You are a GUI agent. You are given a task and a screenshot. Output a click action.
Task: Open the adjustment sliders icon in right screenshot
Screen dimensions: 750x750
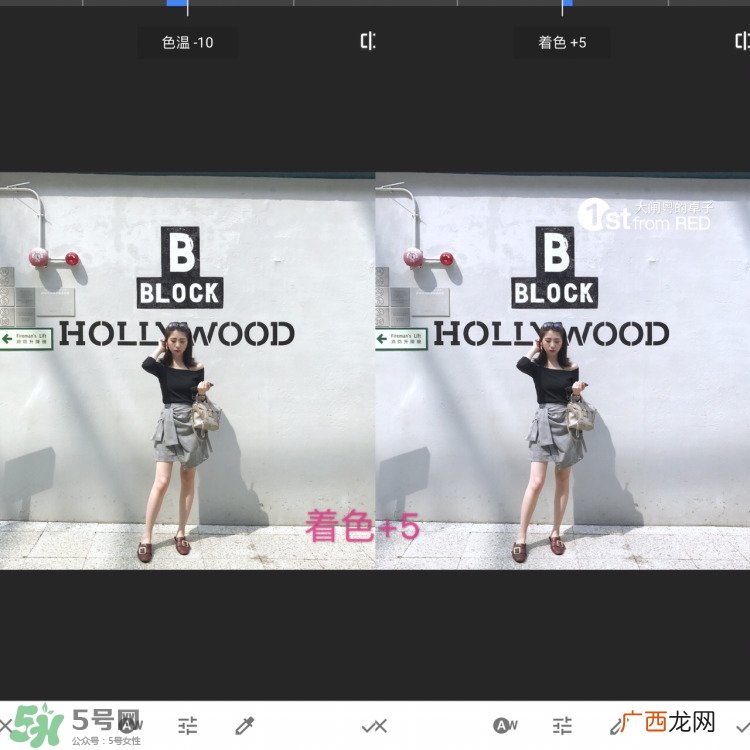pyautogui.click(x=562, y=726)
